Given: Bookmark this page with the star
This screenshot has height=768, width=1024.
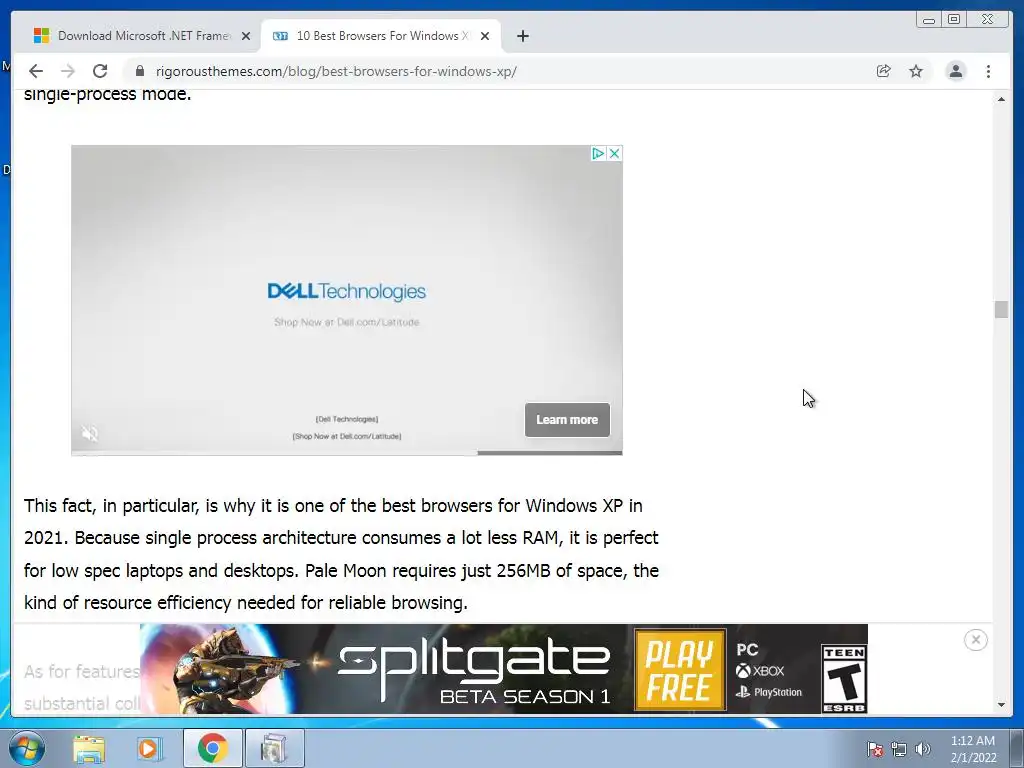Looking at the screenshot, I should pos(916,71).
